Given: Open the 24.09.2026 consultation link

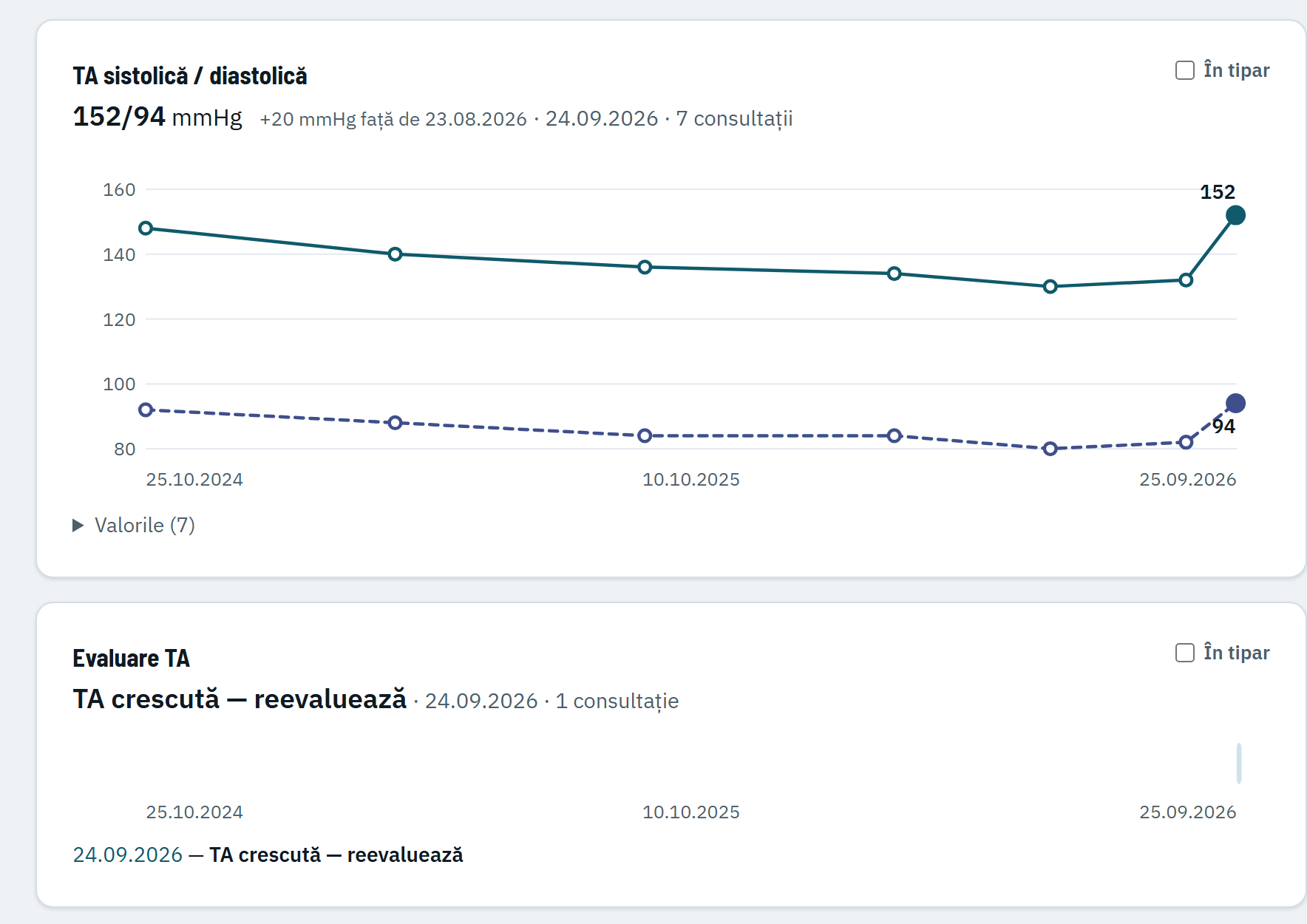Looking at the screenshot, I should pyautogui.click(x=127, y=855).
